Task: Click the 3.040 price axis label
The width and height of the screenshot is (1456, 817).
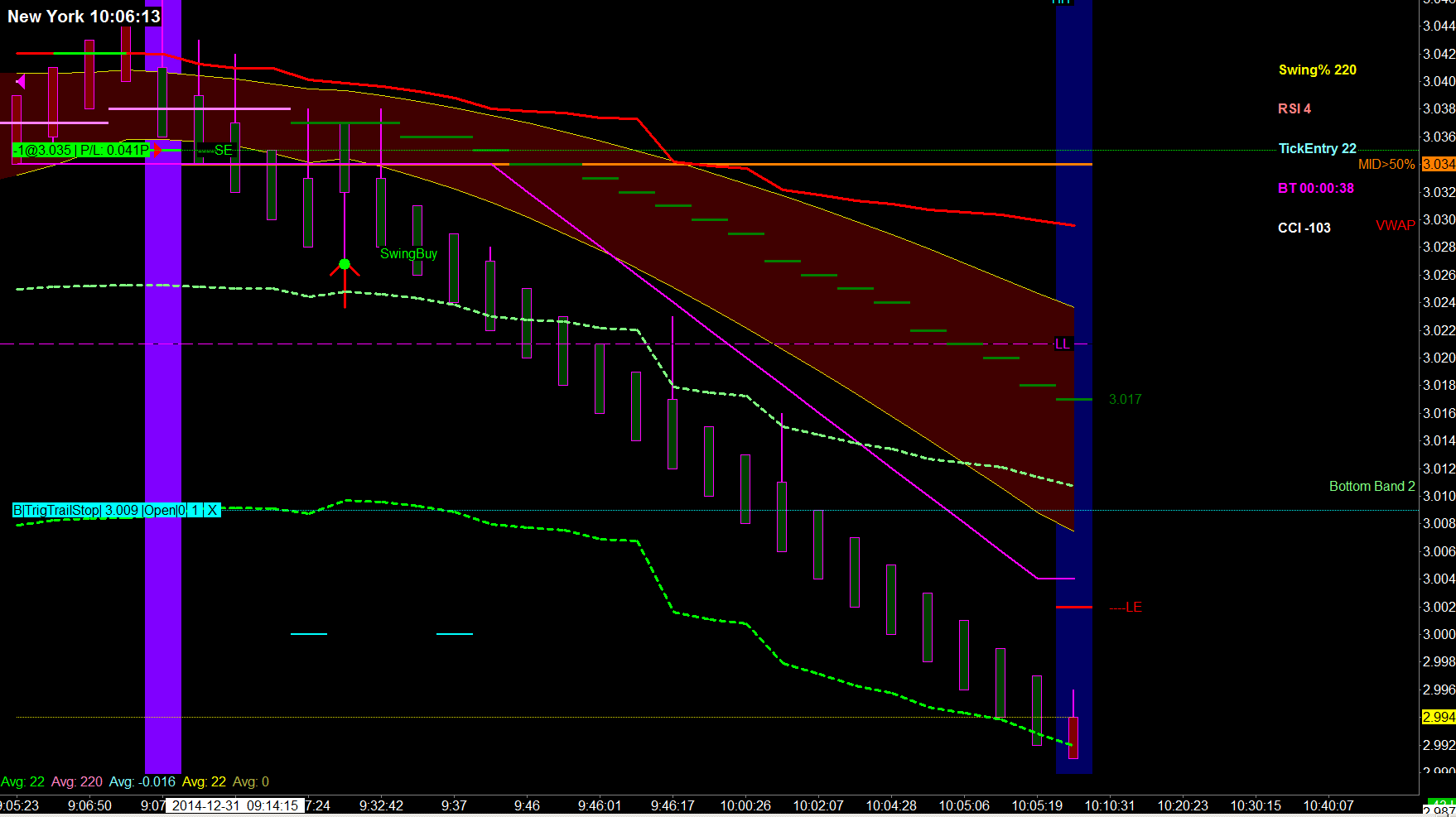Action: (x=1439, y=81)
